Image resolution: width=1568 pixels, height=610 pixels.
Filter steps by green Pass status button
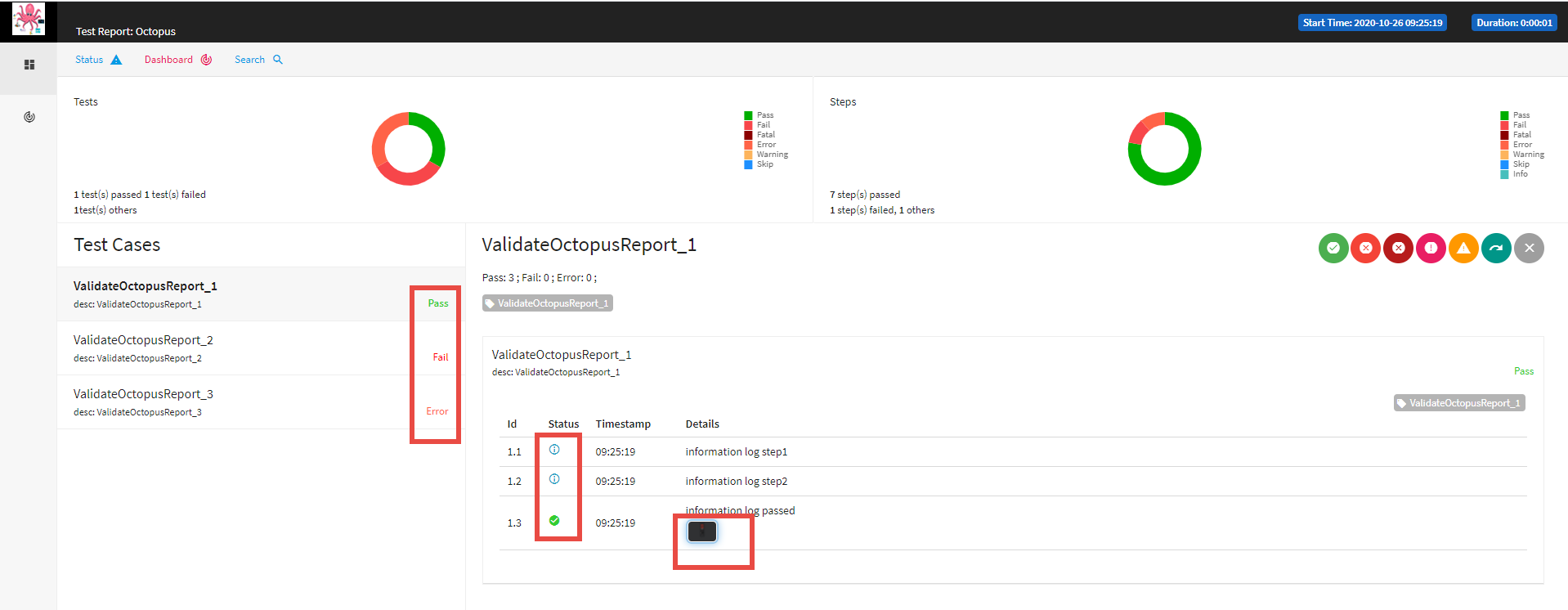pyautogui.click(x=1333, y=248)
